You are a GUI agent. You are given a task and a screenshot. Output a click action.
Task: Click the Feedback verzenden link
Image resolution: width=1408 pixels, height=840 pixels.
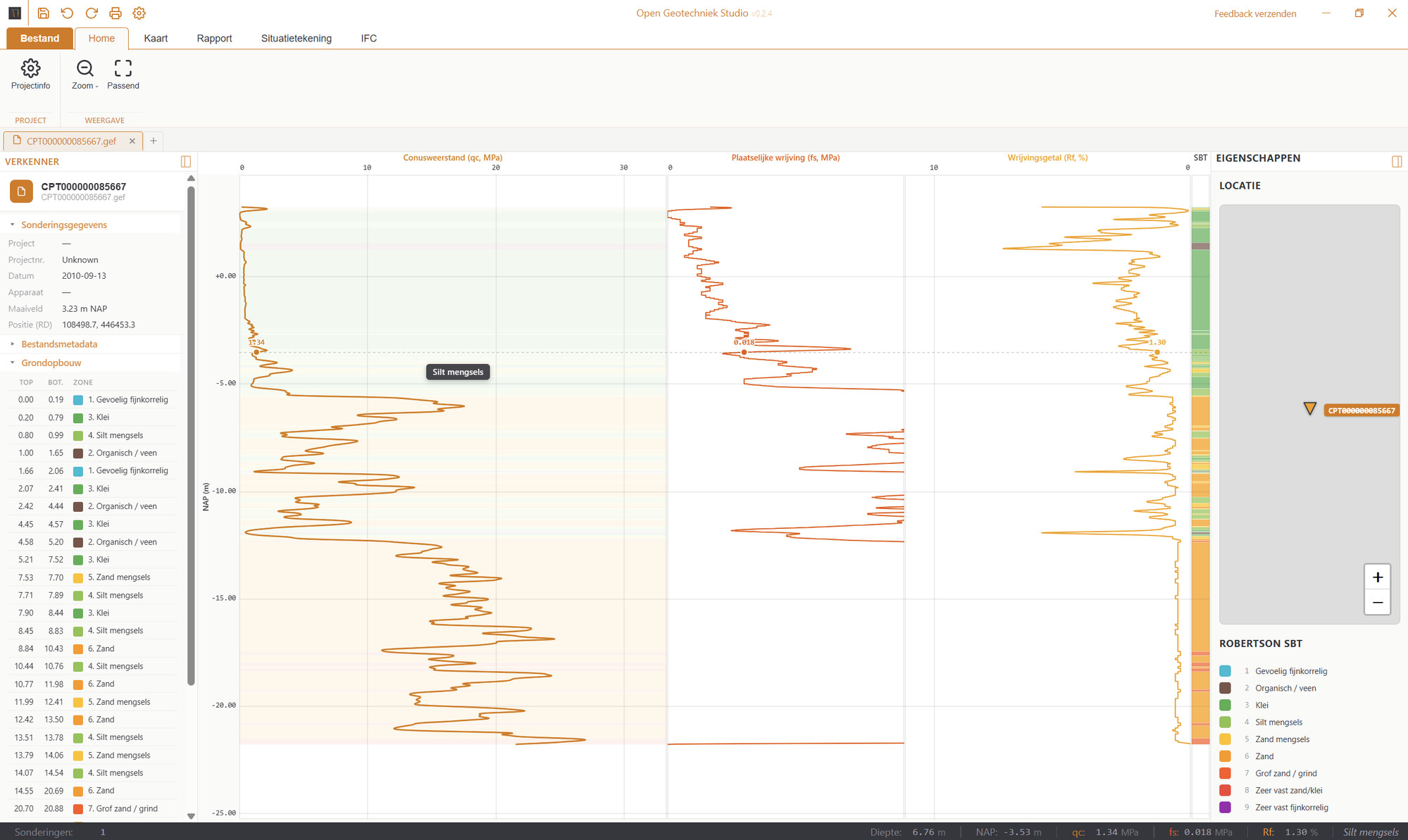point(1254,13)
